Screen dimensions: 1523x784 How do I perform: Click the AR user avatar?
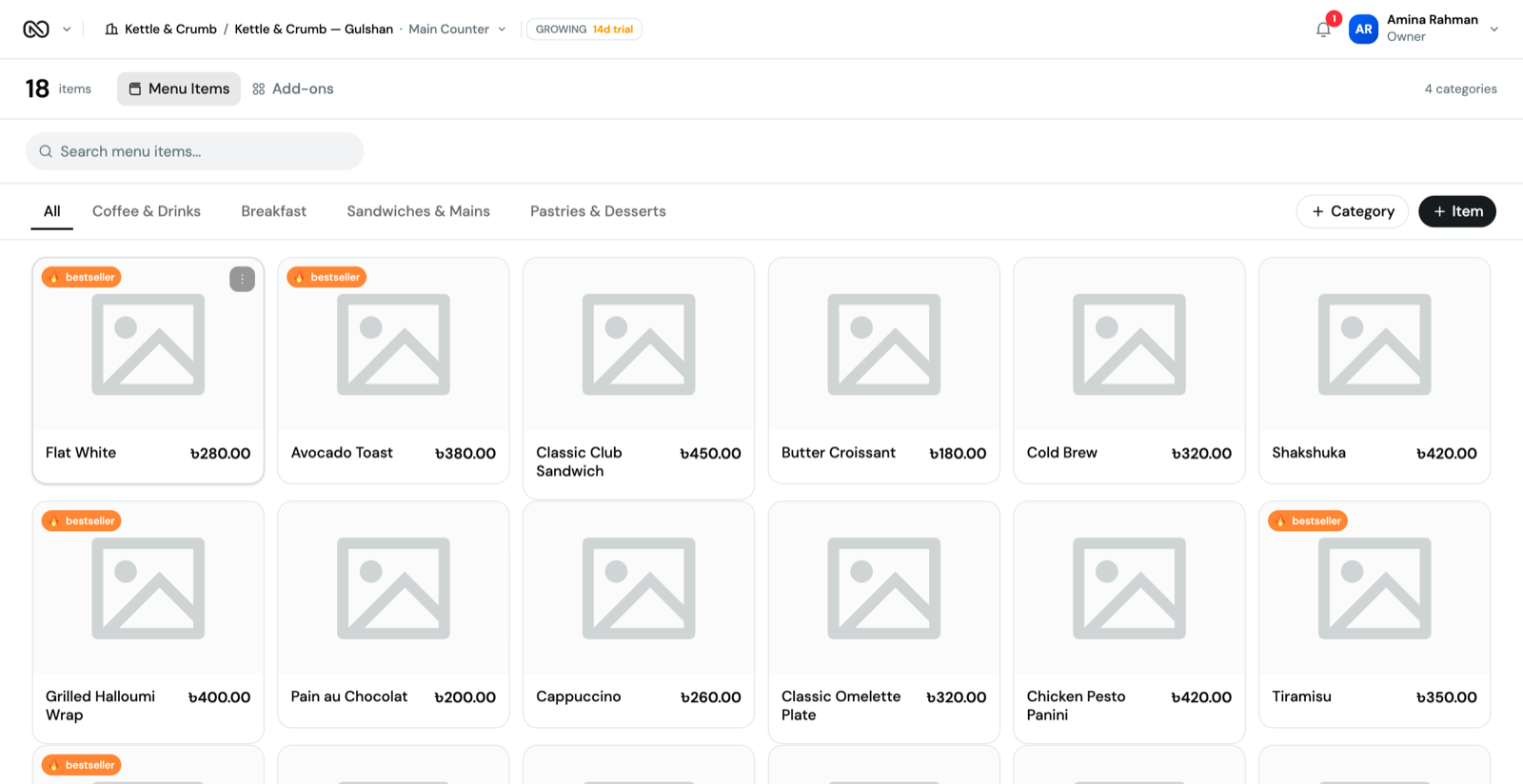(1363, 29)
